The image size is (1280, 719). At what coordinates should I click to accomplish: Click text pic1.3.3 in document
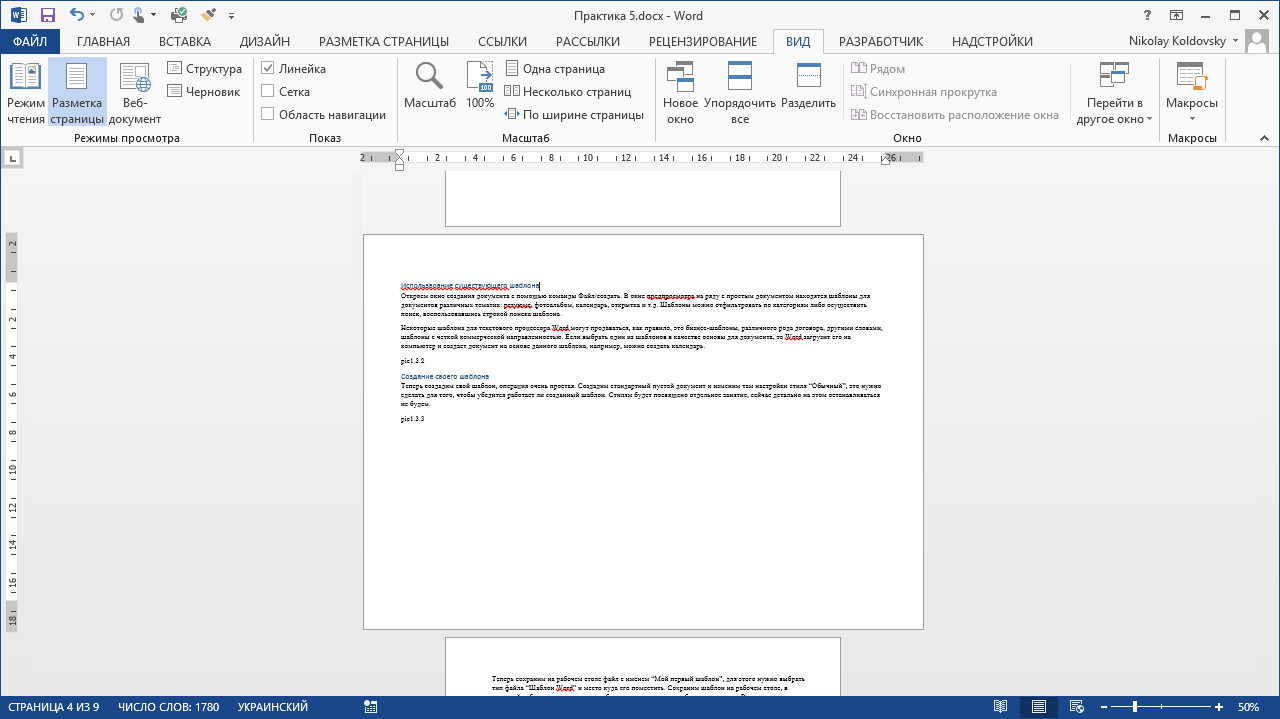click(413, 419)
